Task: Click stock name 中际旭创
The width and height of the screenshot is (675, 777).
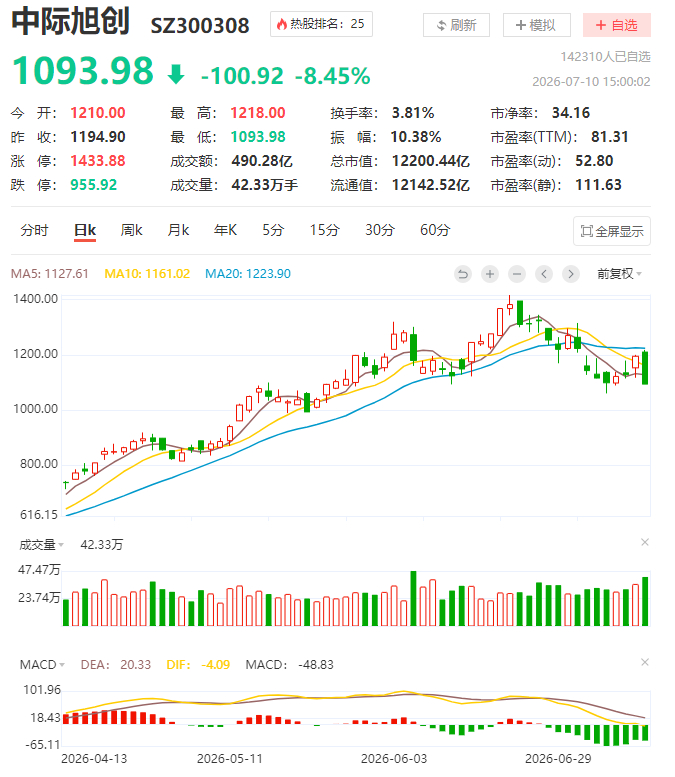Action: click(x=70, y=21)
